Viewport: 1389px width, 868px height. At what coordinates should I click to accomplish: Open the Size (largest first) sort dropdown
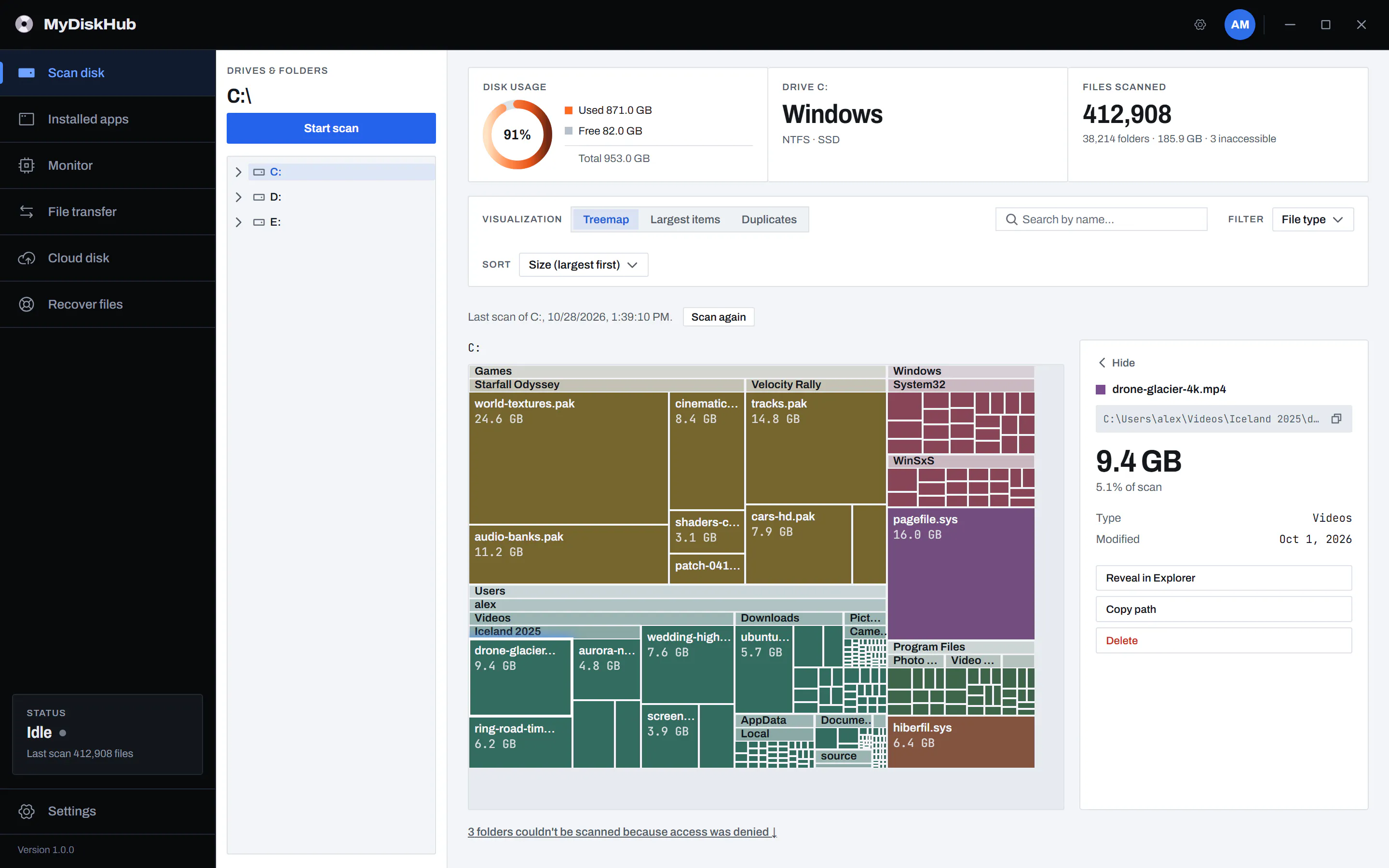coord(583,265)
